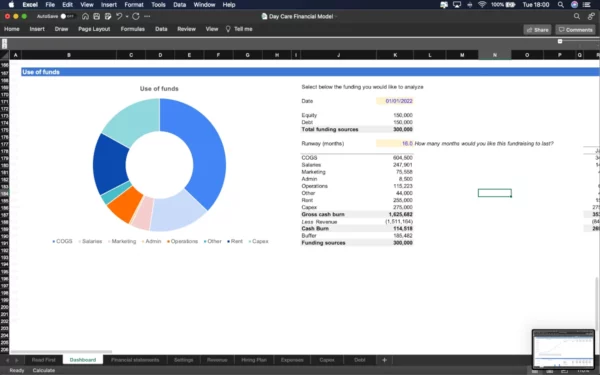
Task: Click the previous sheet navigation arrow
Action: point(7,360)
